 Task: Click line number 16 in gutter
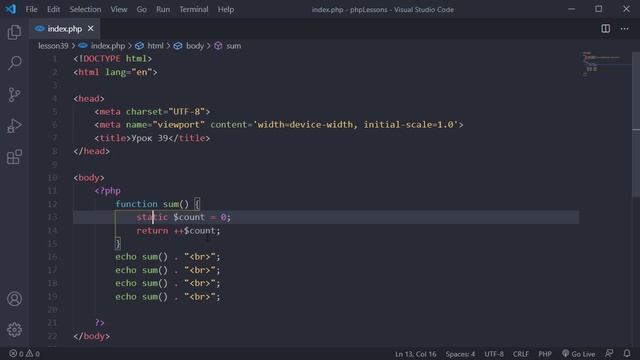point(53,257)
